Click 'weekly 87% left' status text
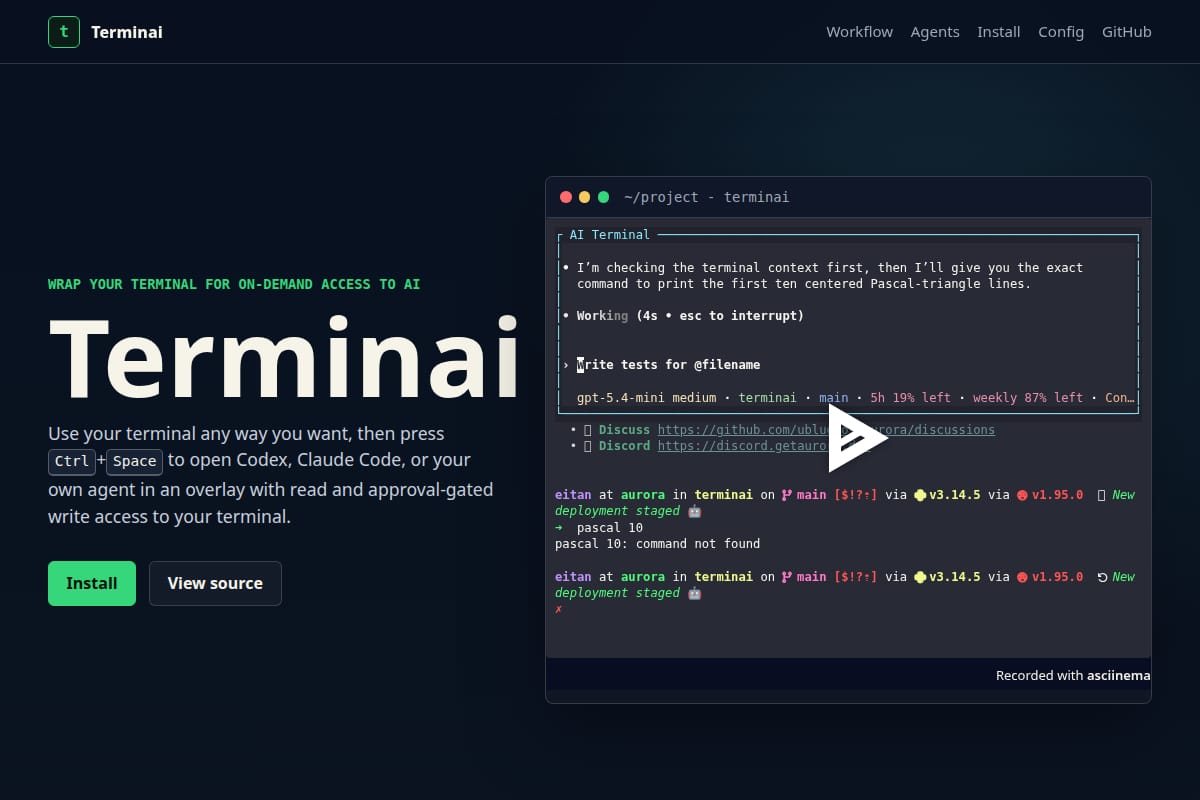Screen dimensions: 1200x800 [1028, 398]
